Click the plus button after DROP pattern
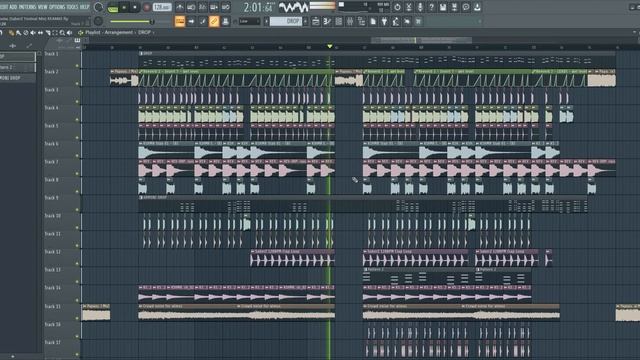The image size is (640, 360). [306, 21]
